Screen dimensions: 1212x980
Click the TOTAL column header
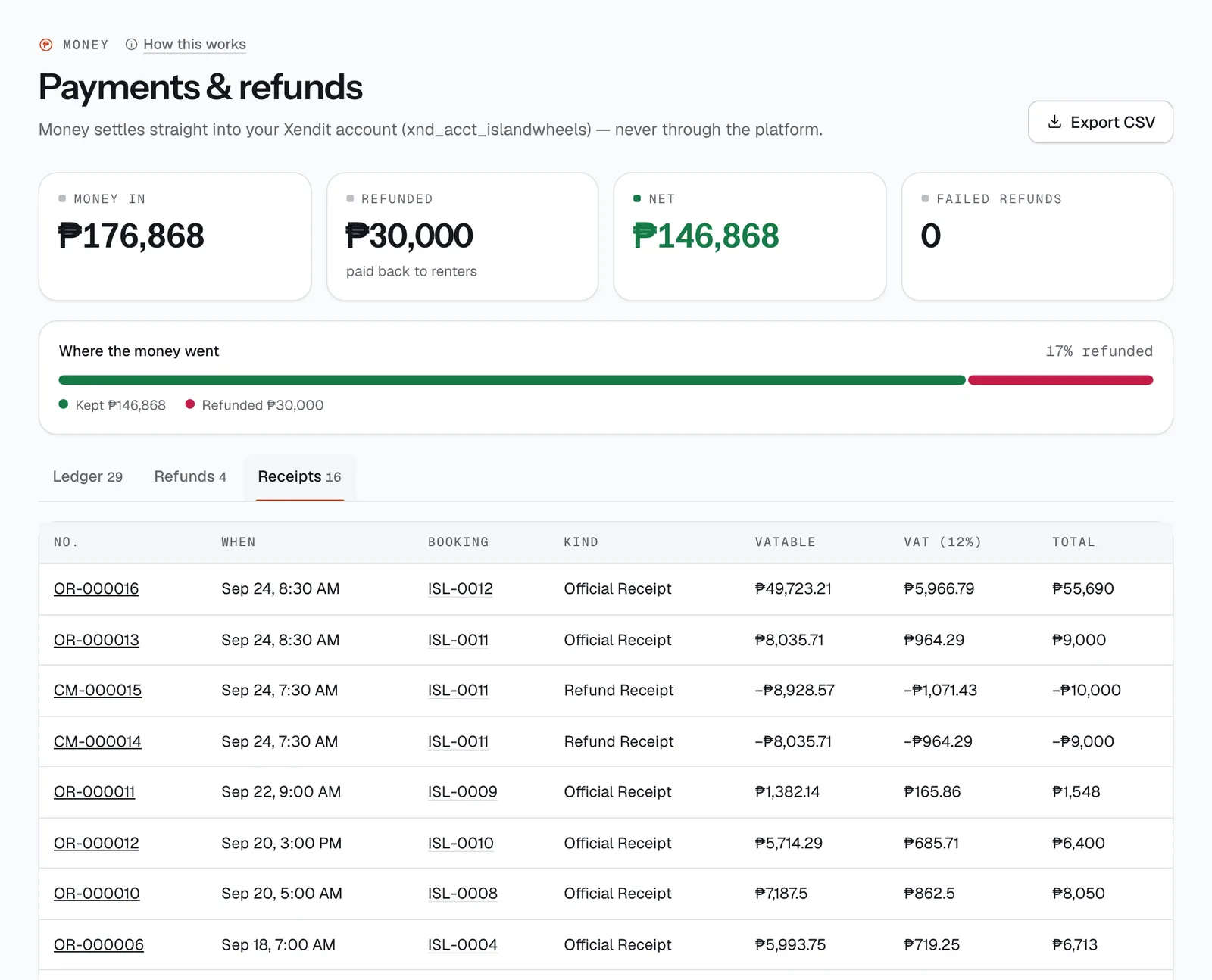(1073, 542)
